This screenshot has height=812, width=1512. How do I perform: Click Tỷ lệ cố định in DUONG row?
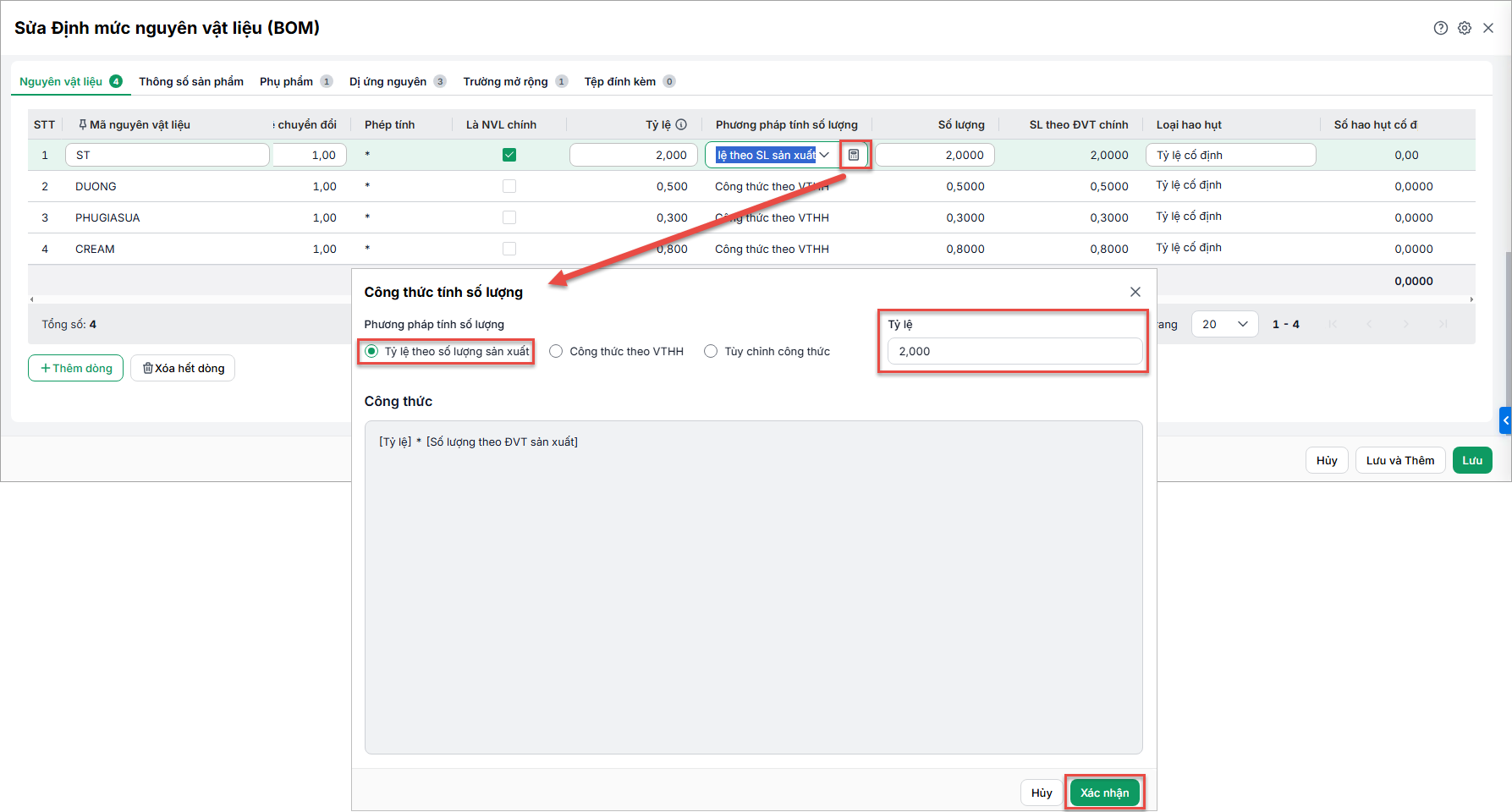[x=1189, y=185]
